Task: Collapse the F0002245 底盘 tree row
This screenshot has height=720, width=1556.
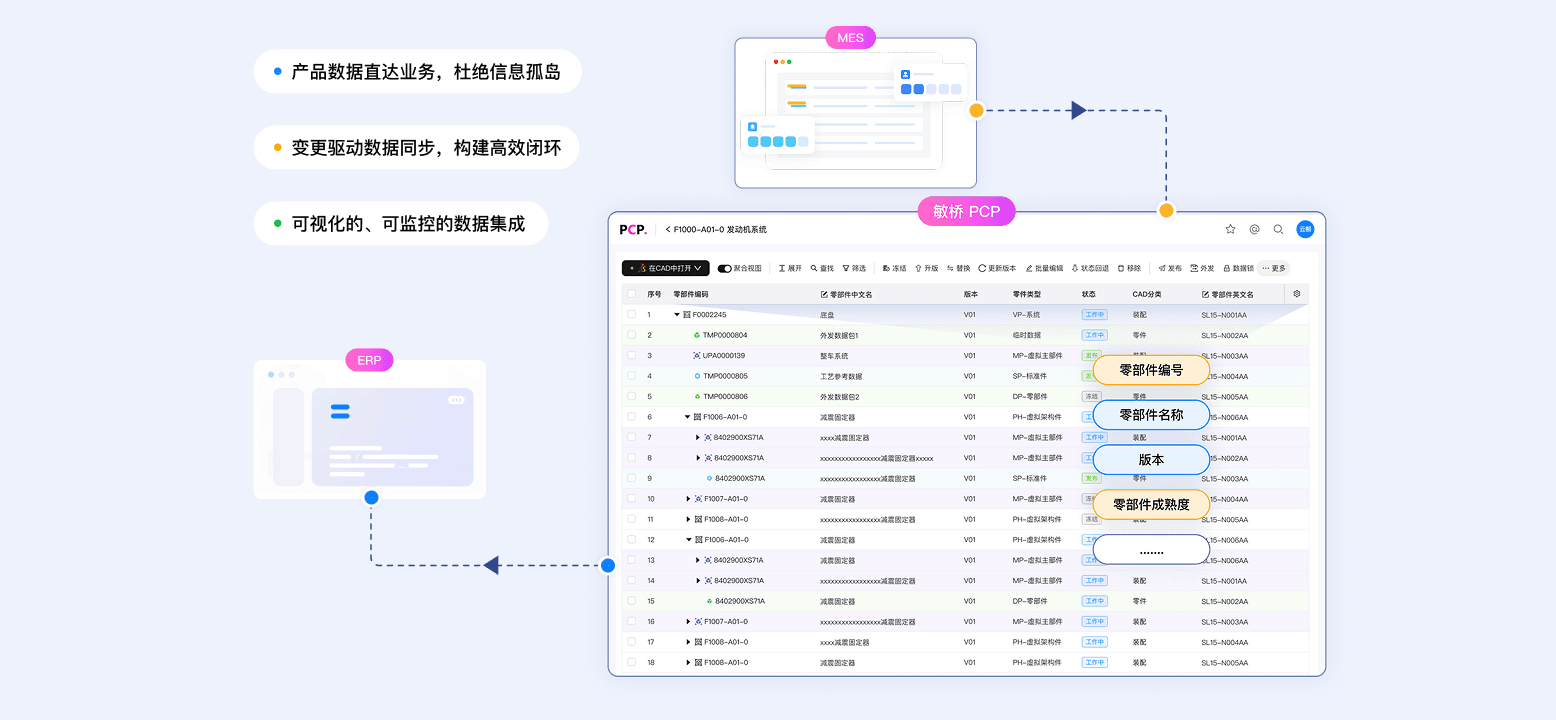Action: (x=677, y=314)
